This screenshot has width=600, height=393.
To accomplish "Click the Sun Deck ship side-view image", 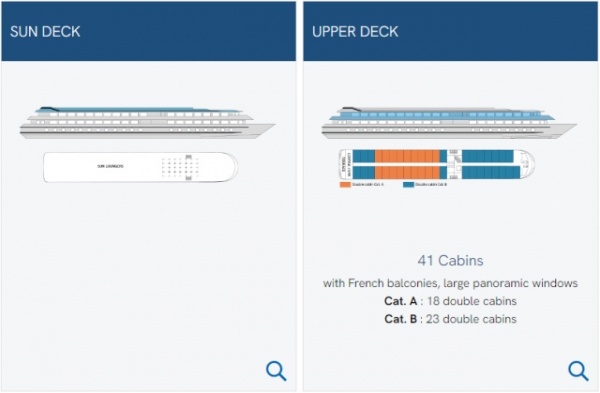I will [x=148, y=123].
